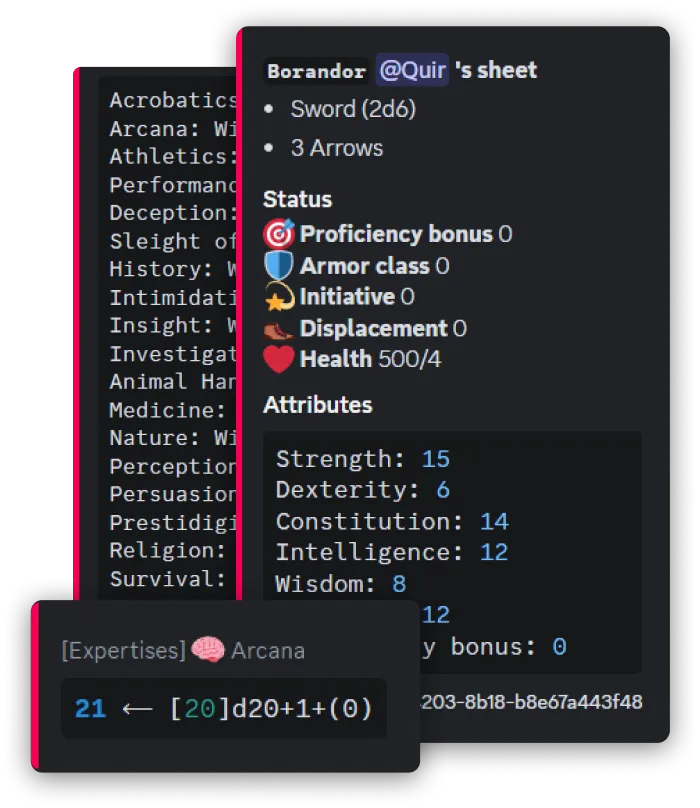Click the red heart Health icon
This screenshot has height=808, width=700.
(x=278, y=359)
